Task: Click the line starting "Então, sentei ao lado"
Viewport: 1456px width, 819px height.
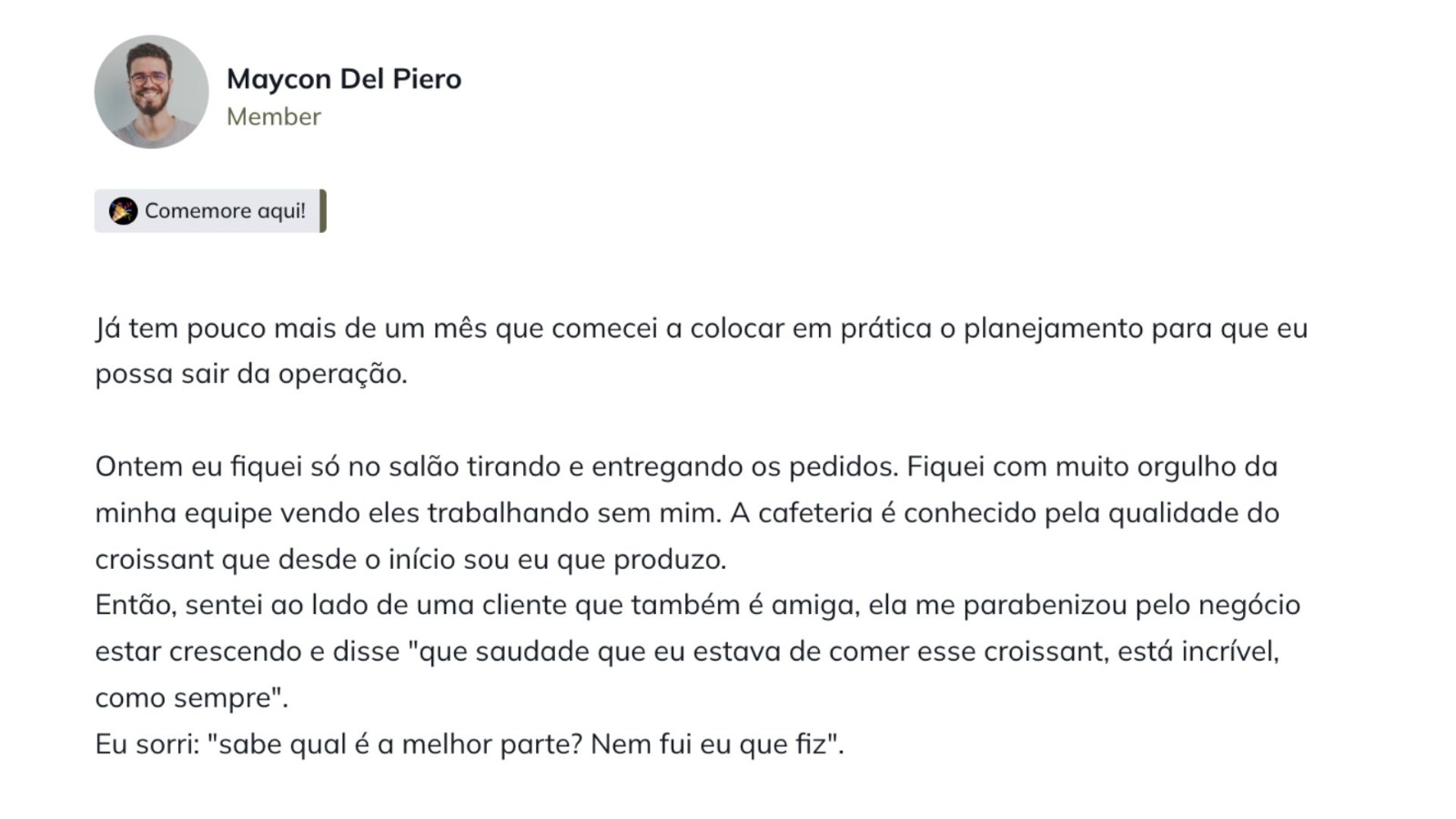Action: click(x=698, y=605)
